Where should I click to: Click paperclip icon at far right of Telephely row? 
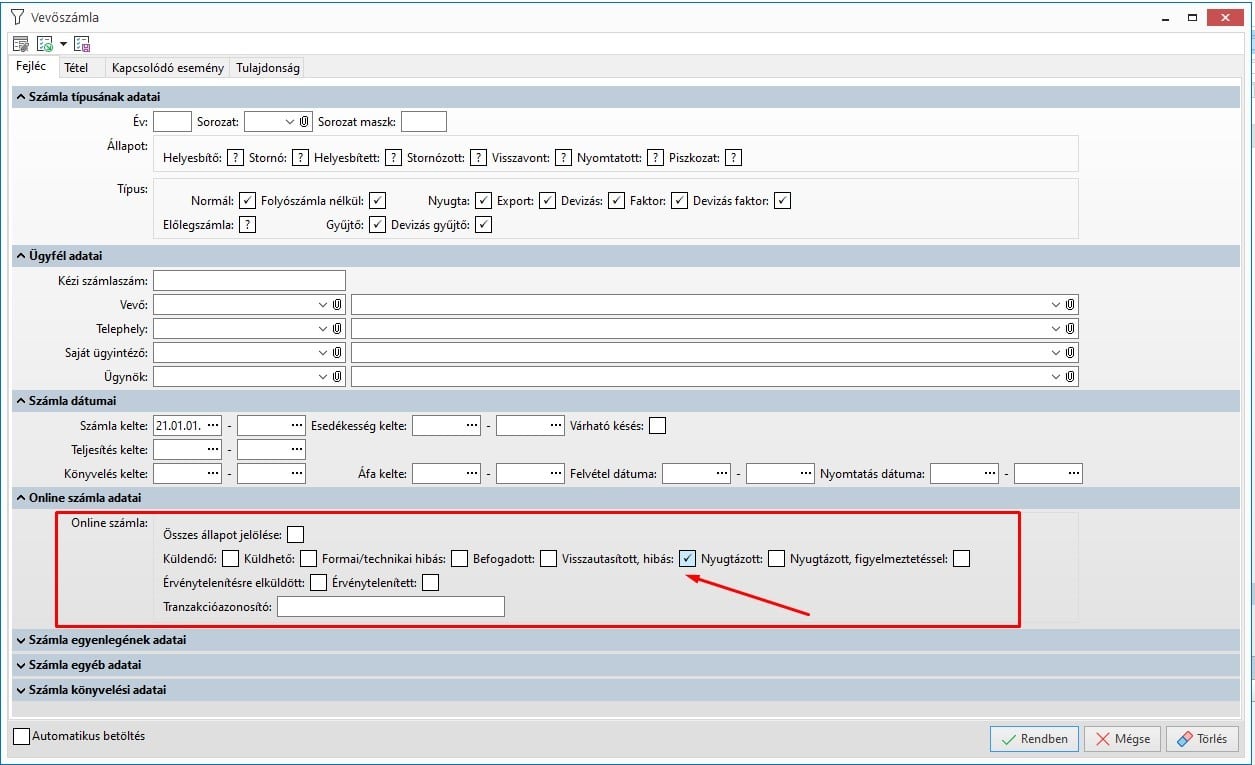[1070, 328]
